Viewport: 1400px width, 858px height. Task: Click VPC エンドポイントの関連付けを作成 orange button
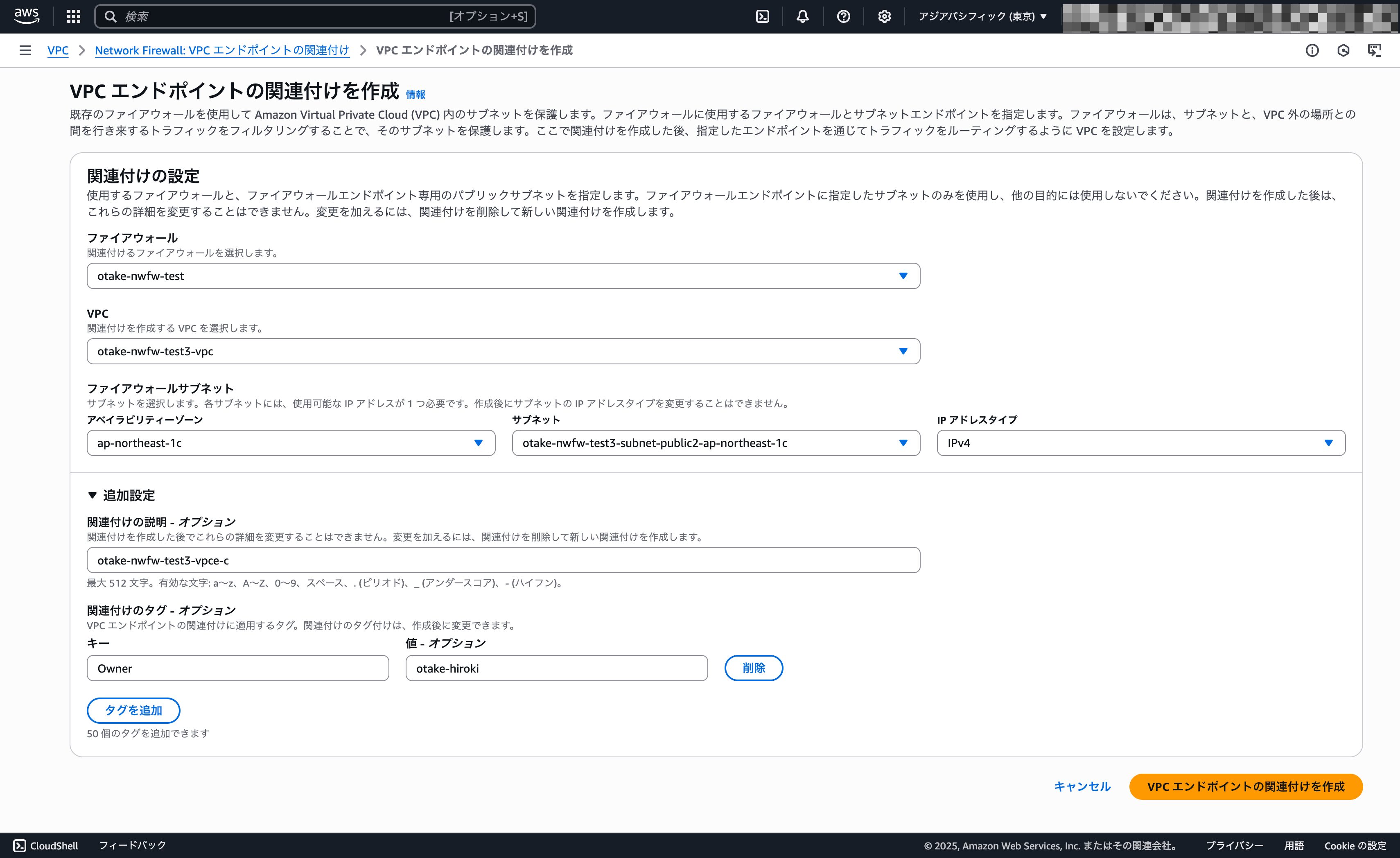pyautogui.click(x=1245, y=786)
